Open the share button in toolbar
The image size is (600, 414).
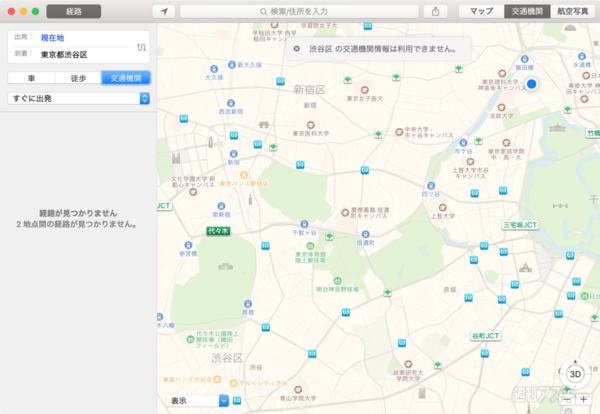coord(435,11)
